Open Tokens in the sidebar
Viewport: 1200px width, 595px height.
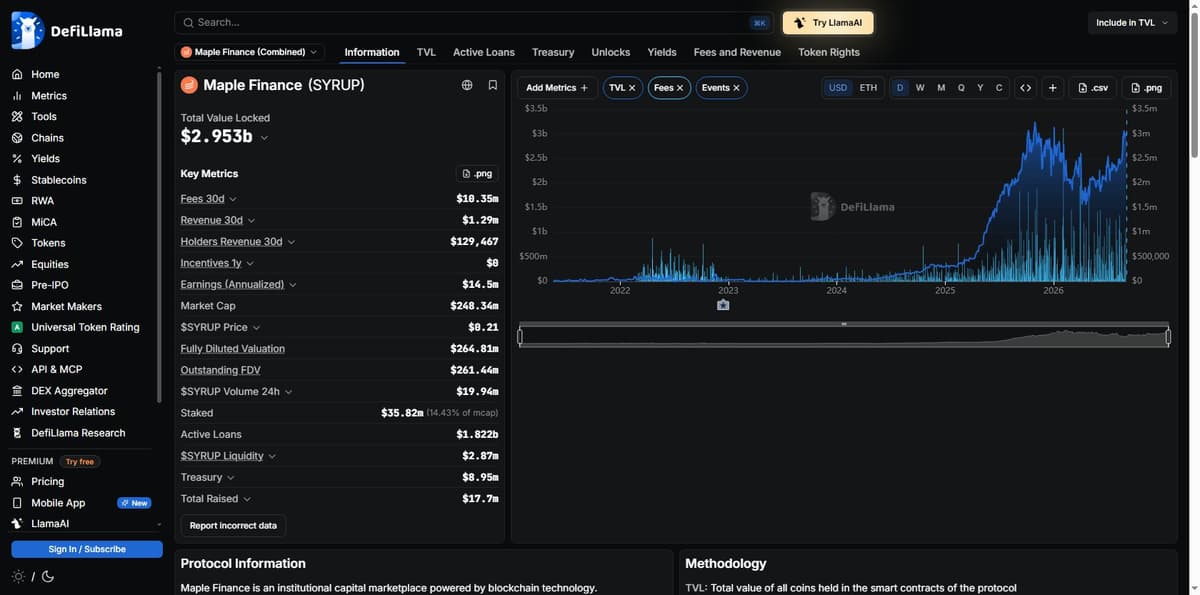click(x=48, y=243)
